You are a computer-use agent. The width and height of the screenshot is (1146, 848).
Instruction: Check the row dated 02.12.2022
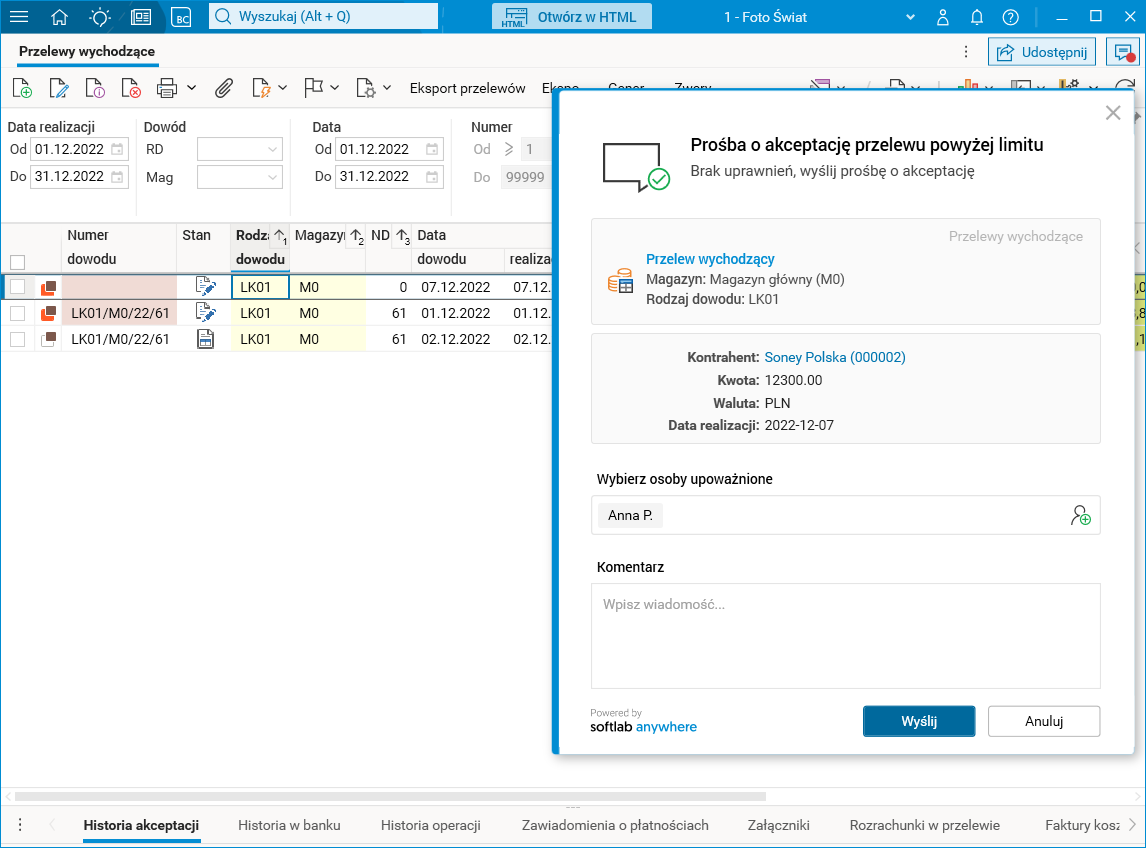click(18, 339)
